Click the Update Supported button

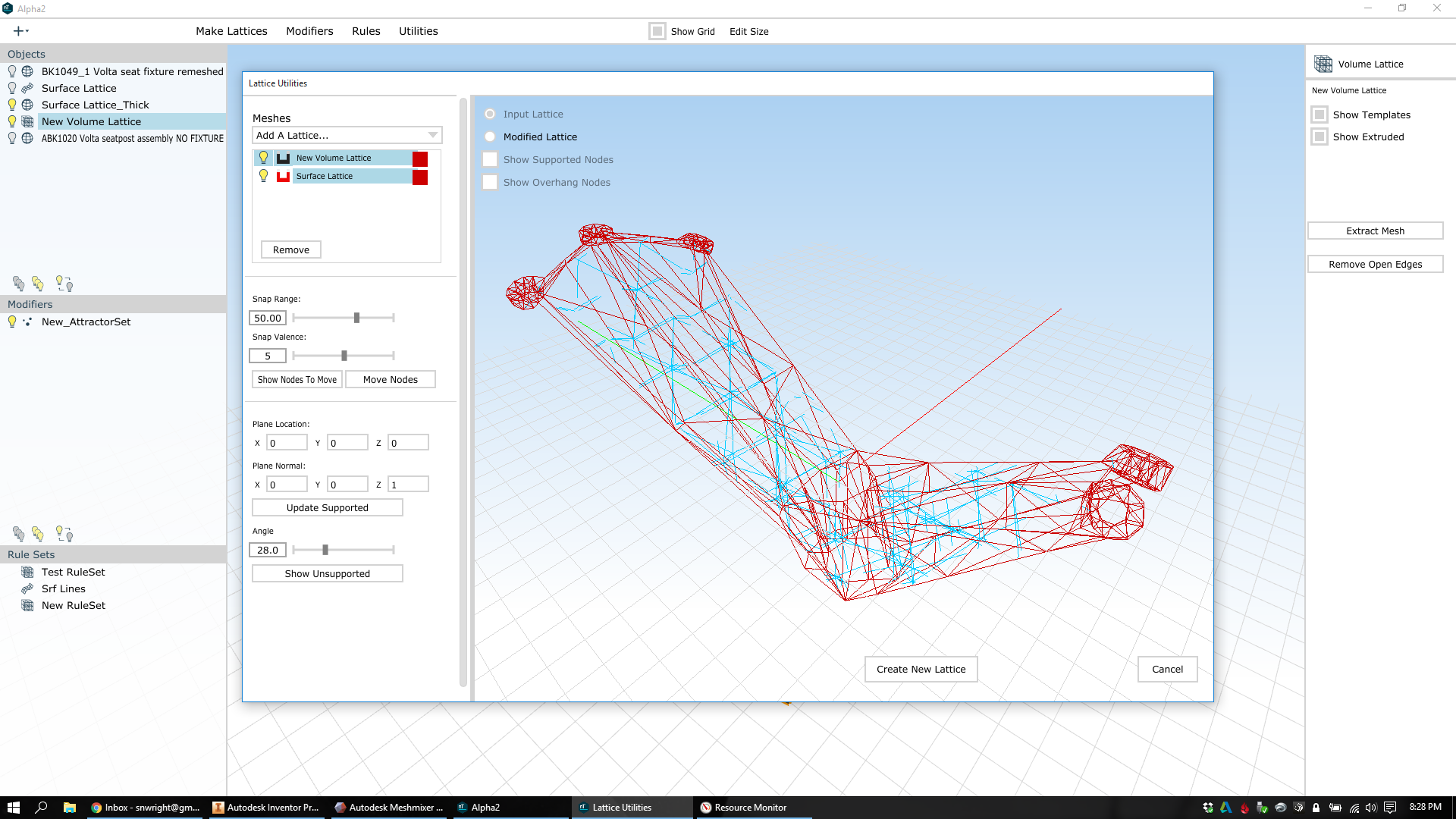pos(327,507)
